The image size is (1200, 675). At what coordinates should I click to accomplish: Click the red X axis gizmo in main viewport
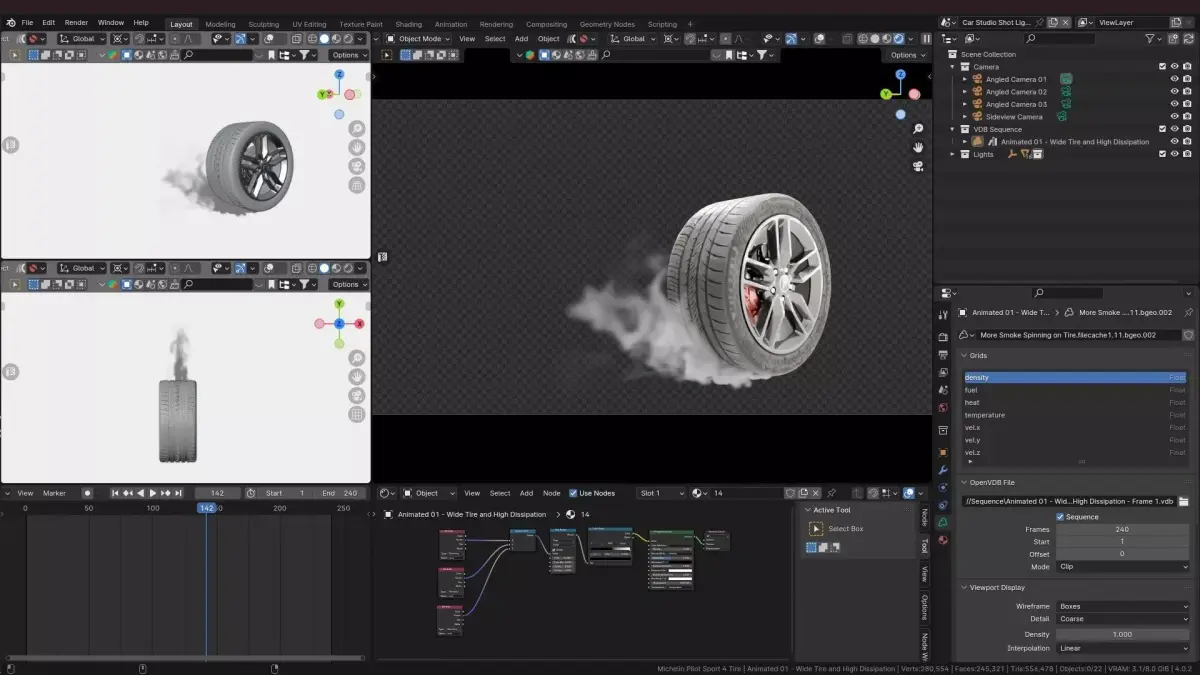[x=914, y=94]
